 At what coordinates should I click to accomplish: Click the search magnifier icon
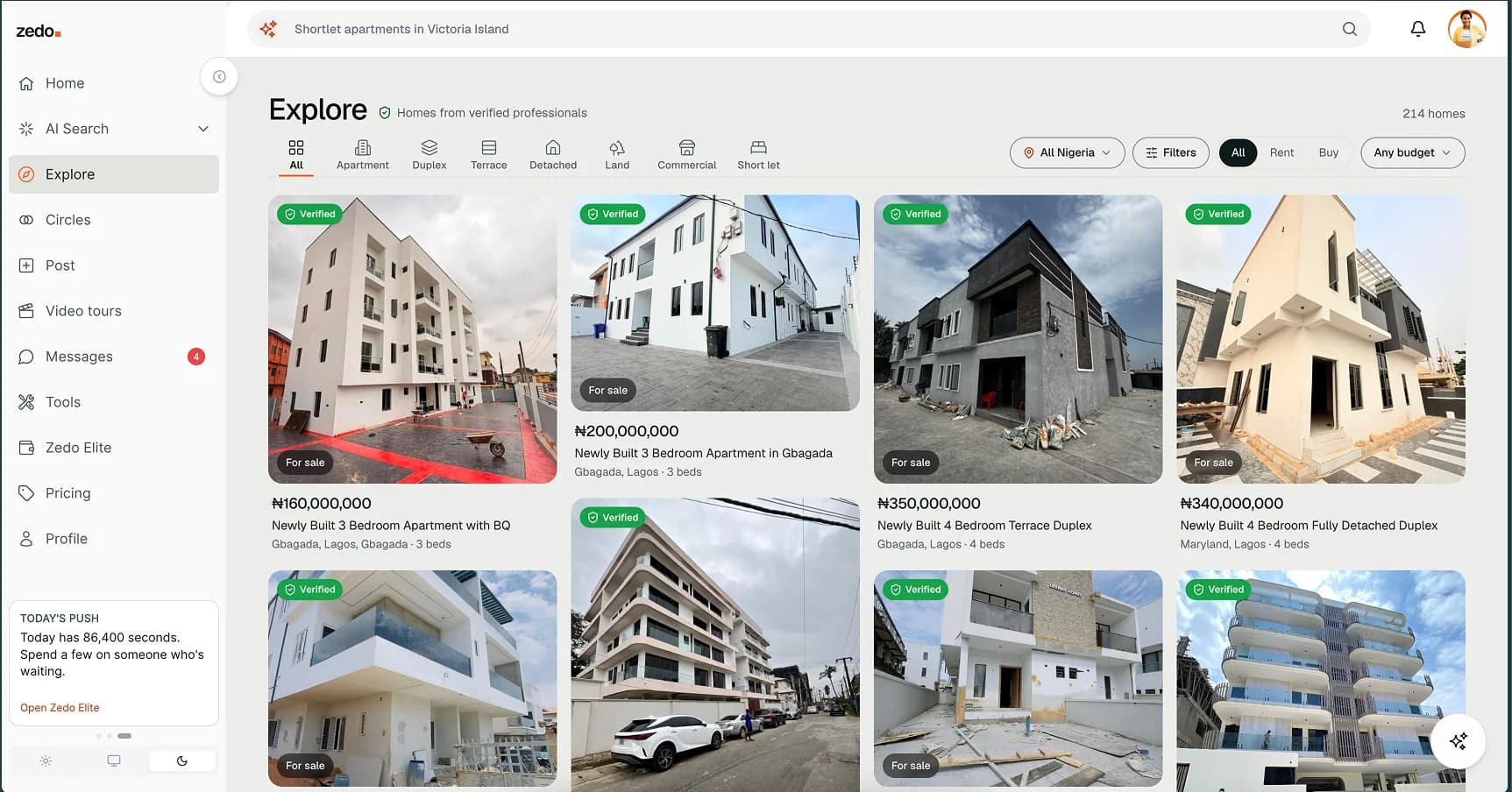(1349, 29)
